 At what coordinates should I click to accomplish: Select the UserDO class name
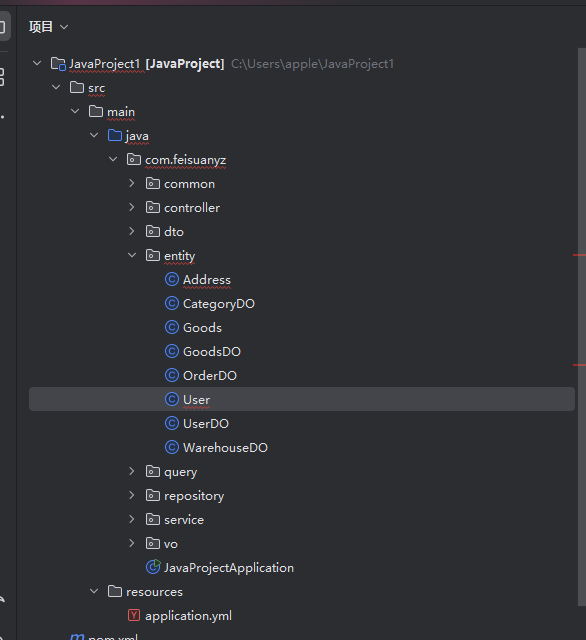pyautogui.click(x=206, y=424)
